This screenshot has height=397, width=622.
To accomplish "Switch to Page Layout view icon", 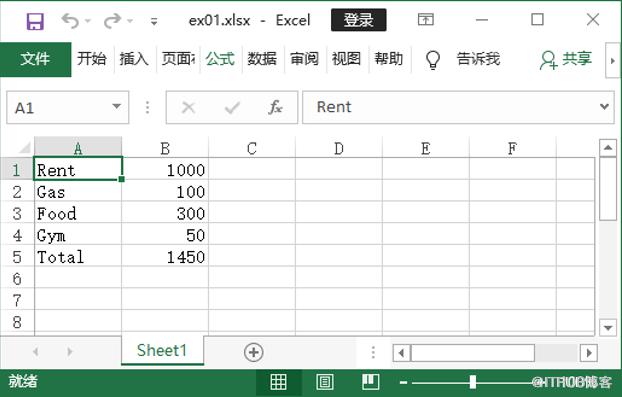I will coord(324,382).
